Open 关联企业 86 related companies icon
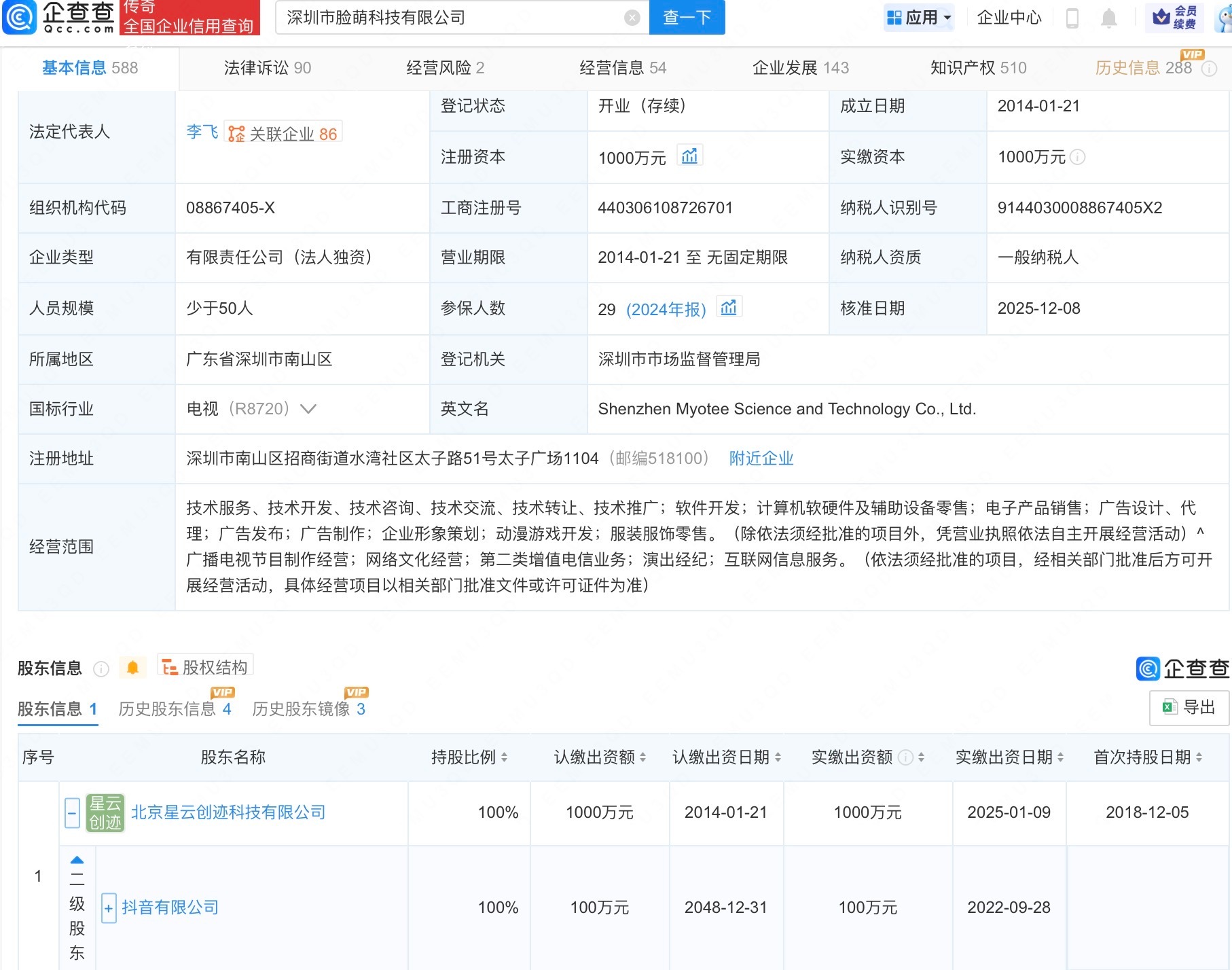 285,132
